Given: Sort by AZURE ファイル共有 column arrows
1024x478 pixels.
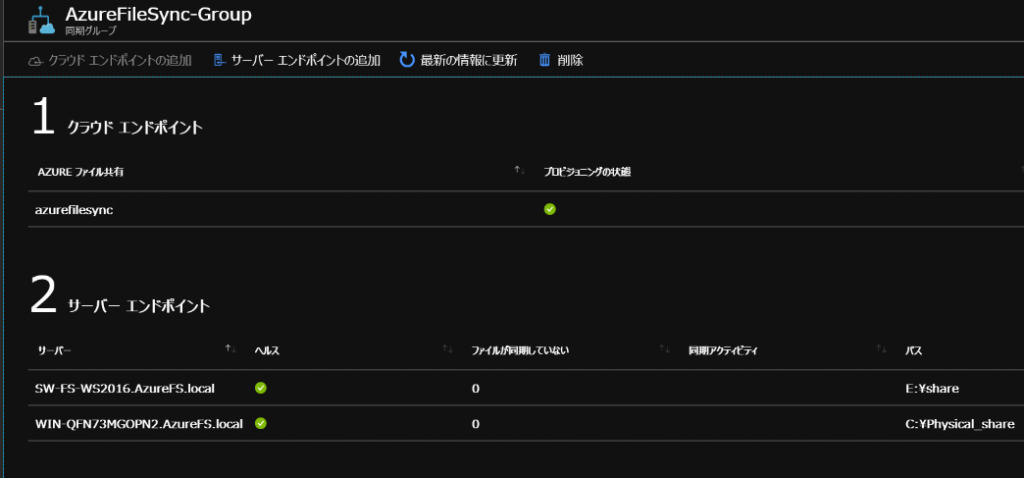Looking at the screenshot, I should click(x=520, y=170).
